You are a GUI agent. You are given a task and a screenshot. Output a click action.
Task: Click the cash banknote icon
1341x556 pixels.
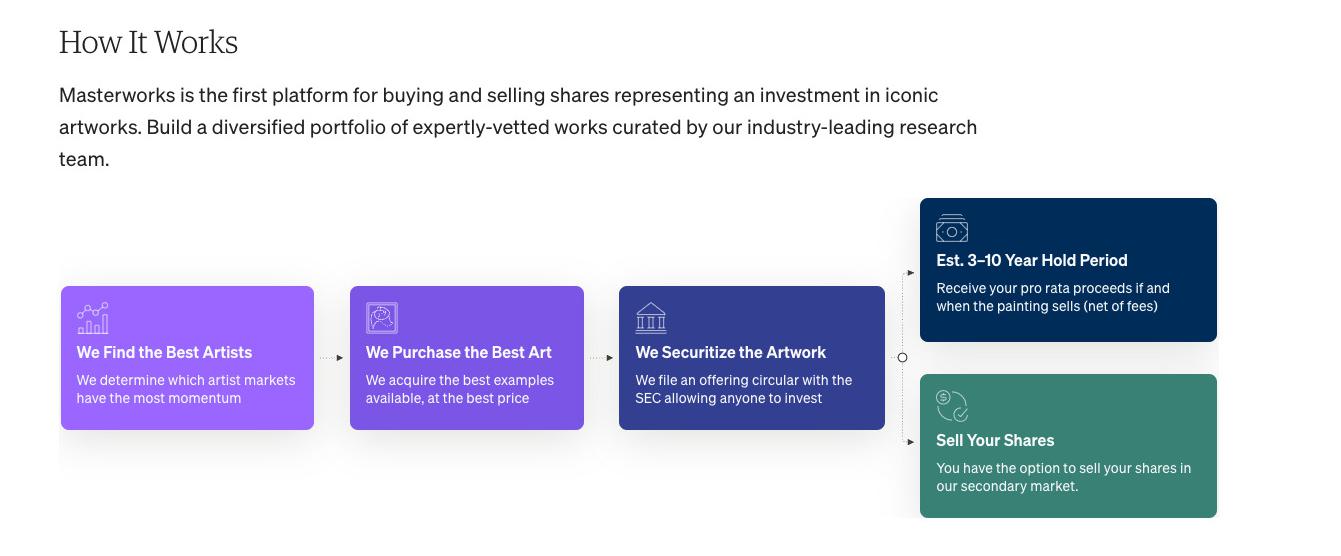(951, 229)
